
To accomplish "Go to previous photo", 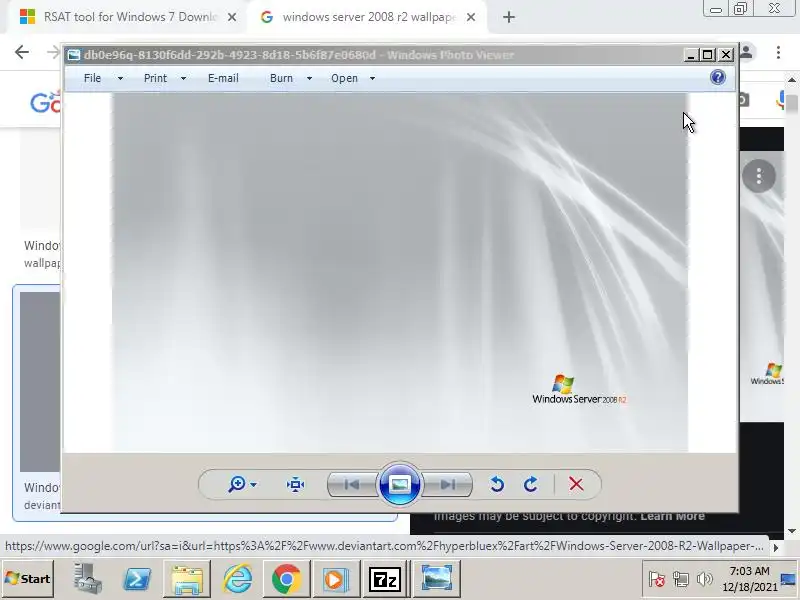I will coord(352,484).
